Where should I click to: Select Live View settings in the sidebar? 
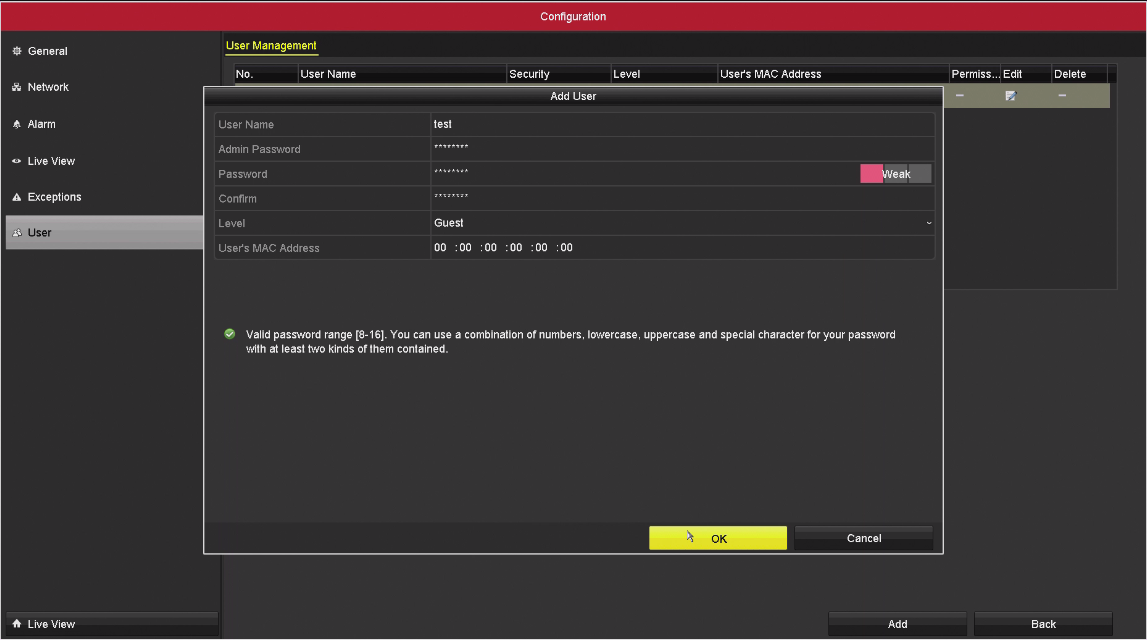point(51,161)
